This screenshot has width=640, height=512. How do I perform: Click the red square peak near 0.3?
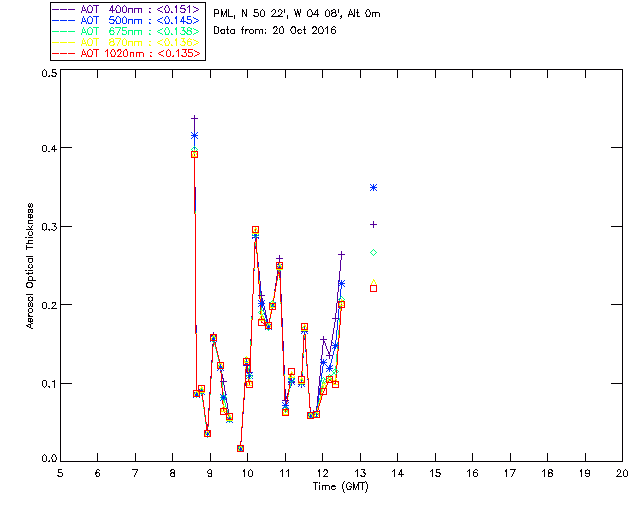[256, 230]
